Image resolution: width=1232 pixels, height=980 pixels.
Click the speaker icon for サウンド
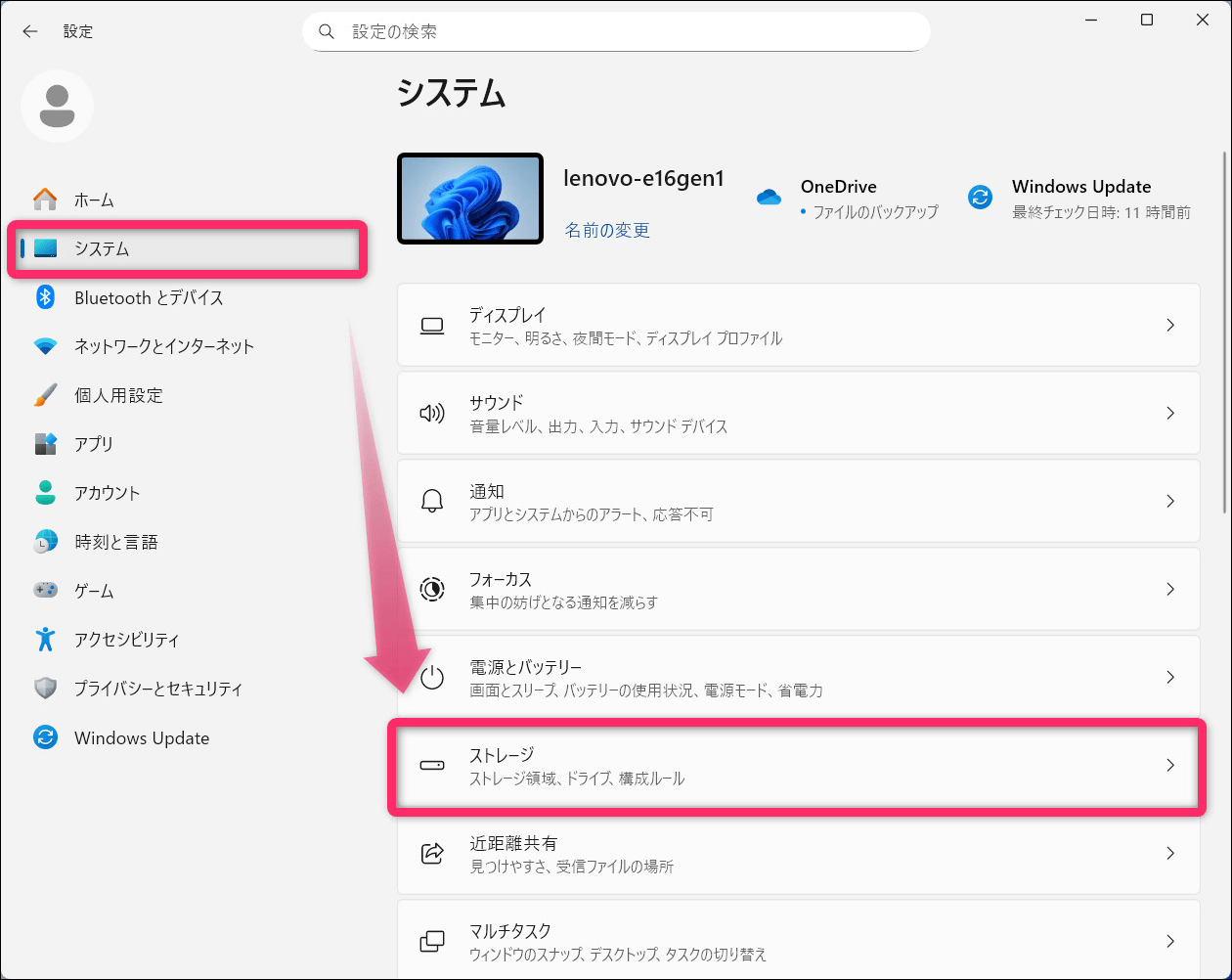(x=431, y=414)
